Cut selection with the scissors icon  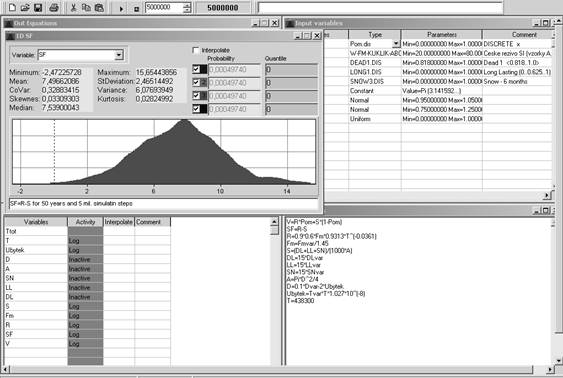coord(73,8)
